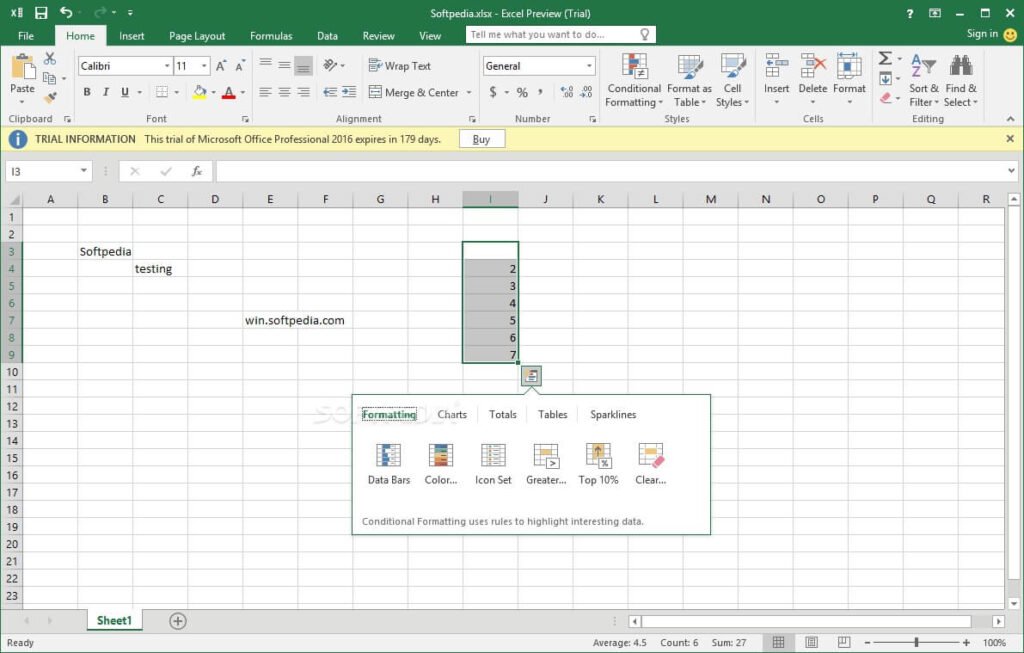
Task: Apply the Color Scale formatting option
Action: [441, 464]
